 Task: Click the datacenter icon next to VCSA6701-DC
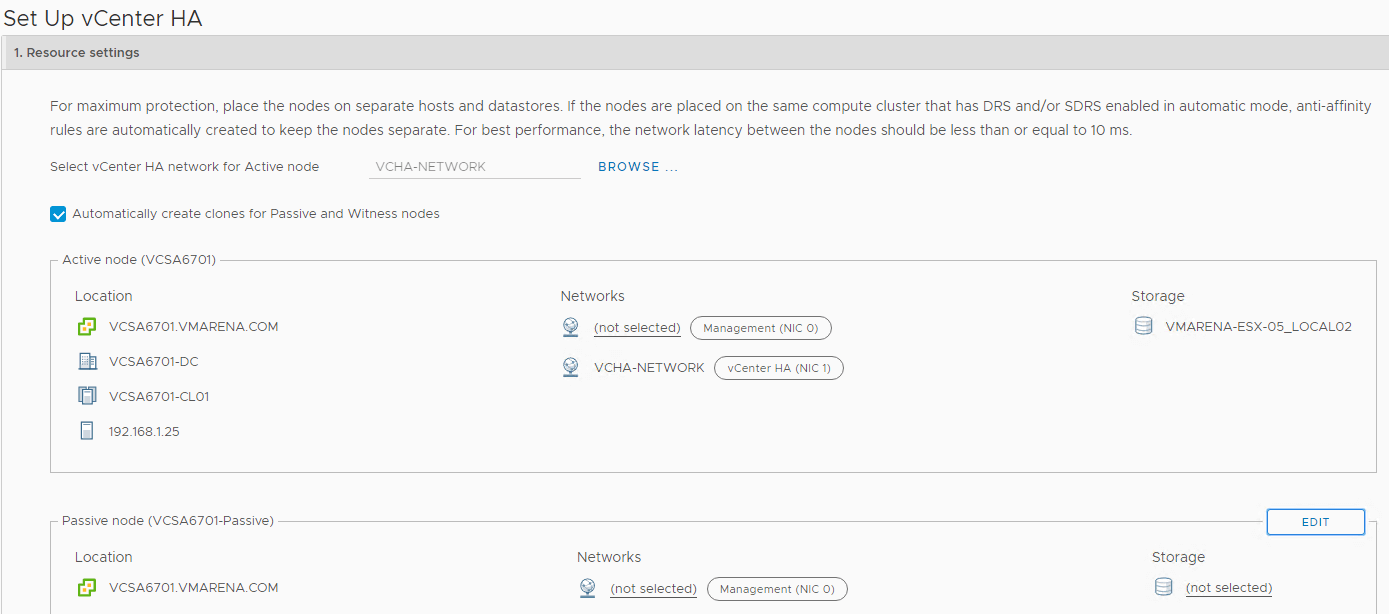[x=87, y=362]
